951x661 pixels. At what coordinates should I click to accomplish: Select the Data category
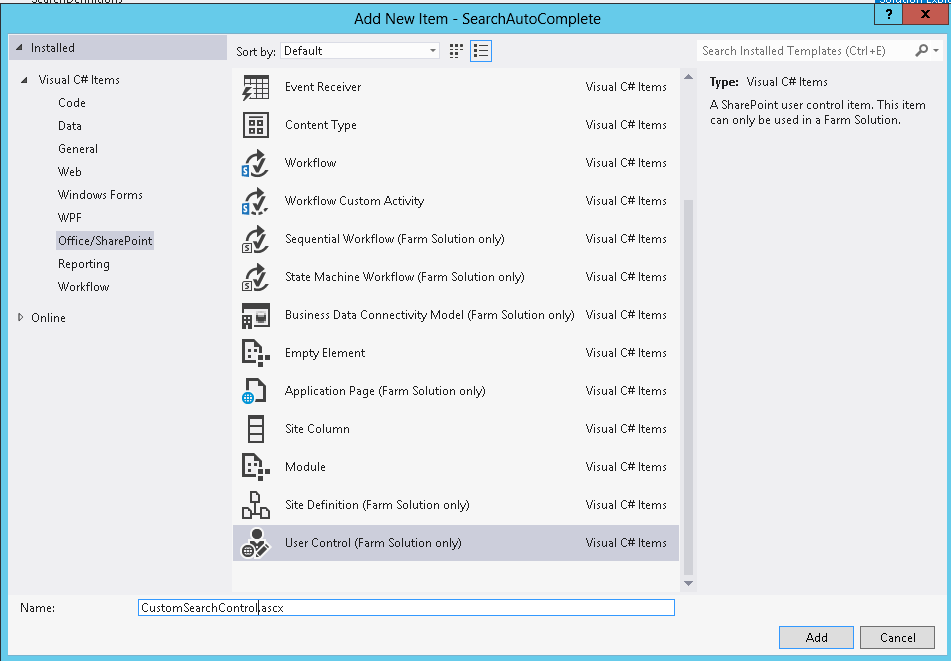(x=70, y=126)
